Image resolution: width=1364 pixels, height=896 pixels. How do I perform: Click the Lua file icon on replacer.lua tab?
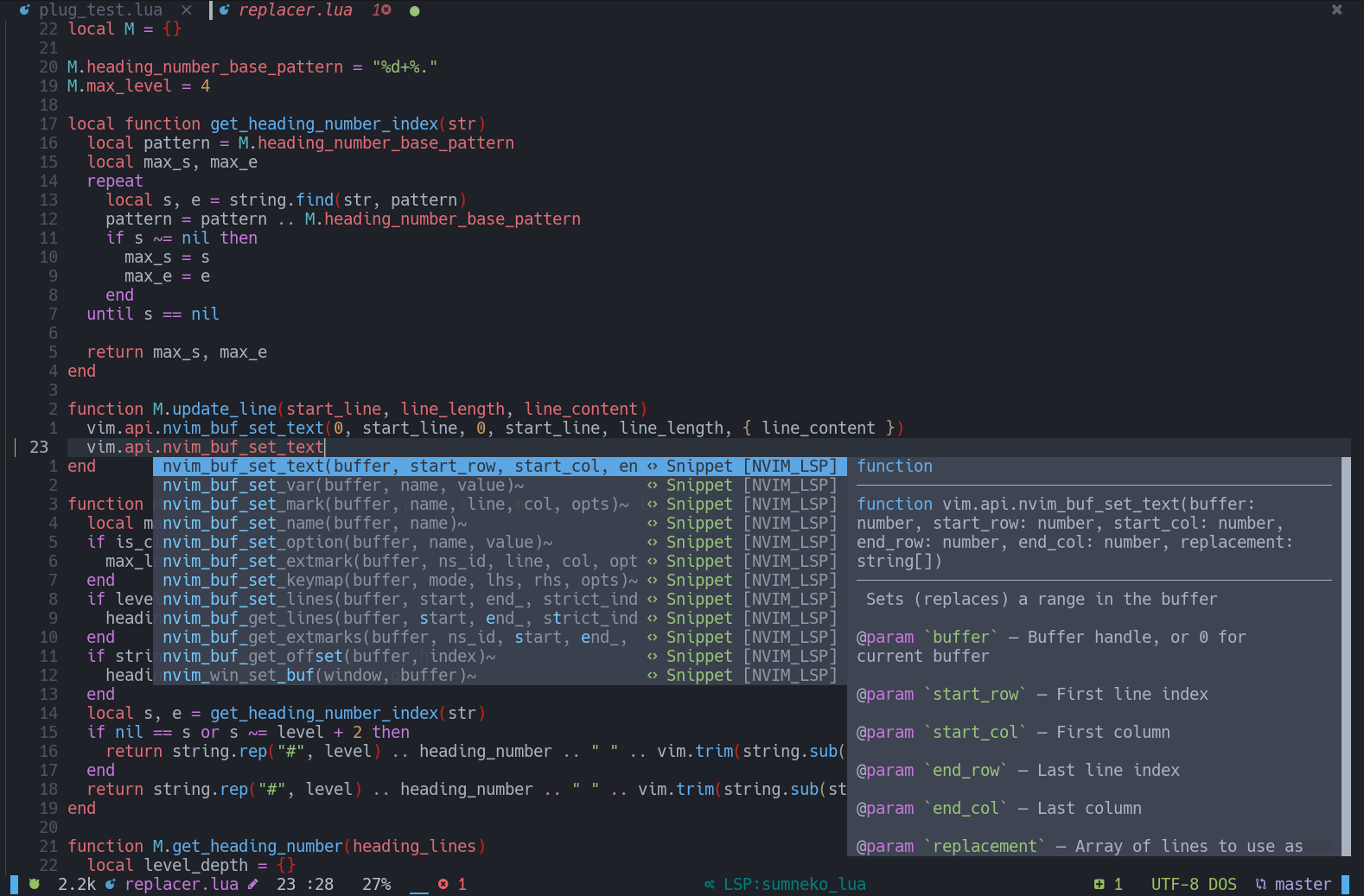tap(225, 10)
